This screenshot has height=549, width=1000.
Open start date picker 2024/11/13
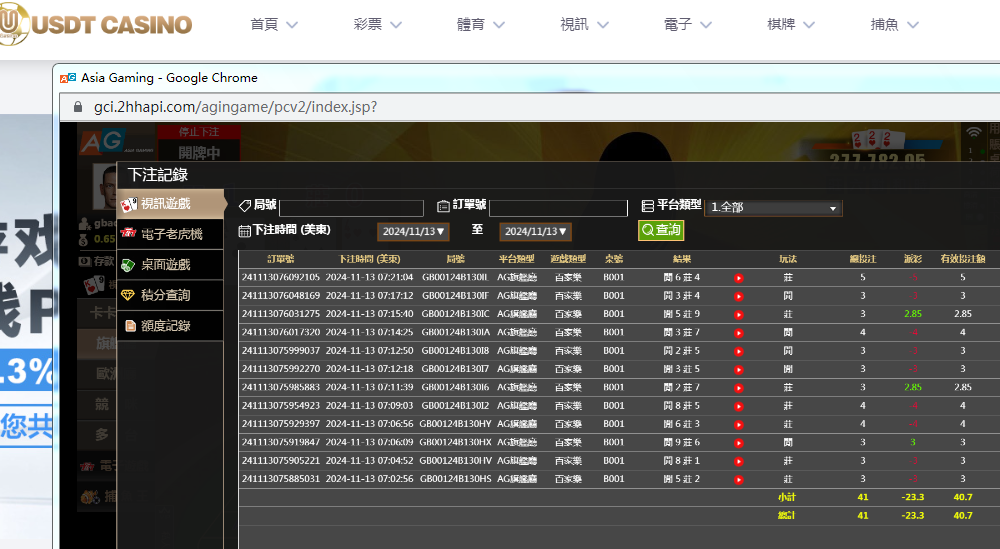[413, 231]
